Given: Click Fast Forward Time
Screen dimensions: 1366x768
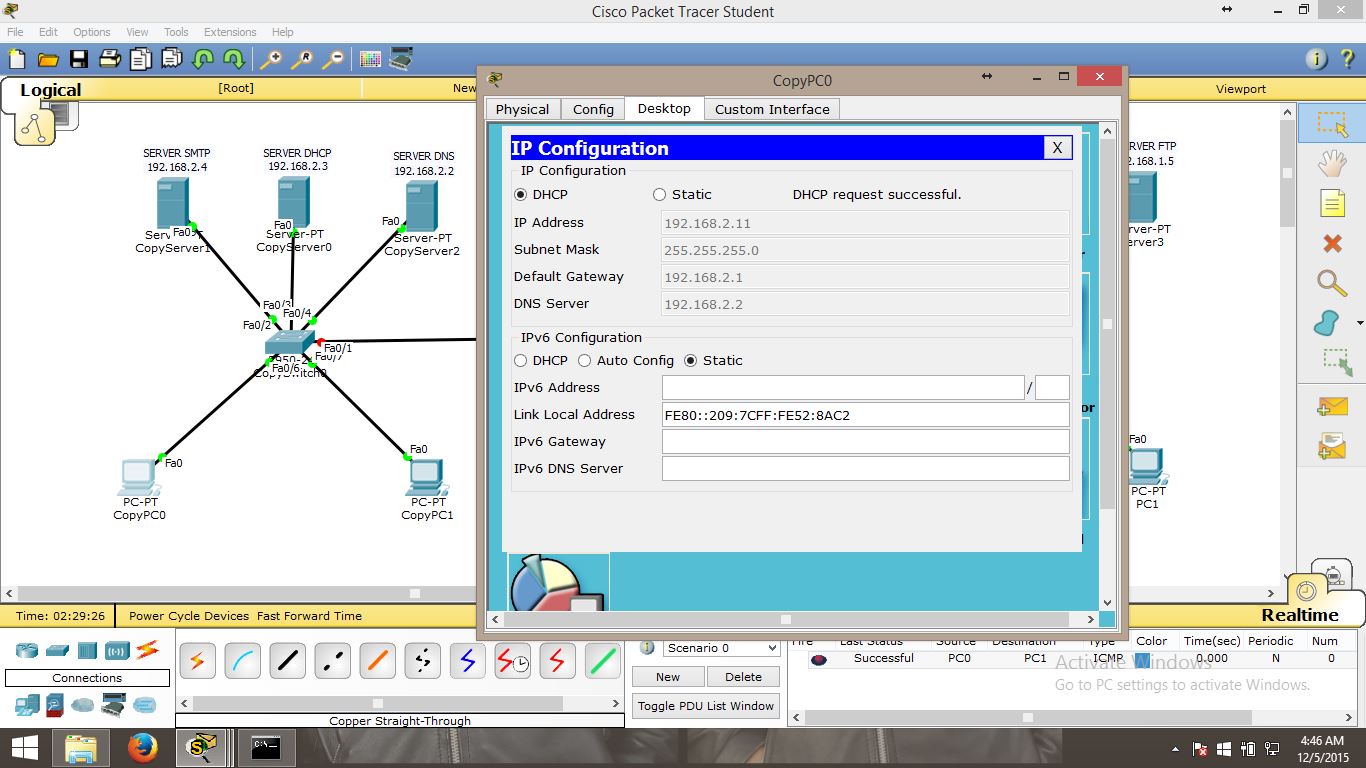Looking at the screenshot, I should click(309, 616).
